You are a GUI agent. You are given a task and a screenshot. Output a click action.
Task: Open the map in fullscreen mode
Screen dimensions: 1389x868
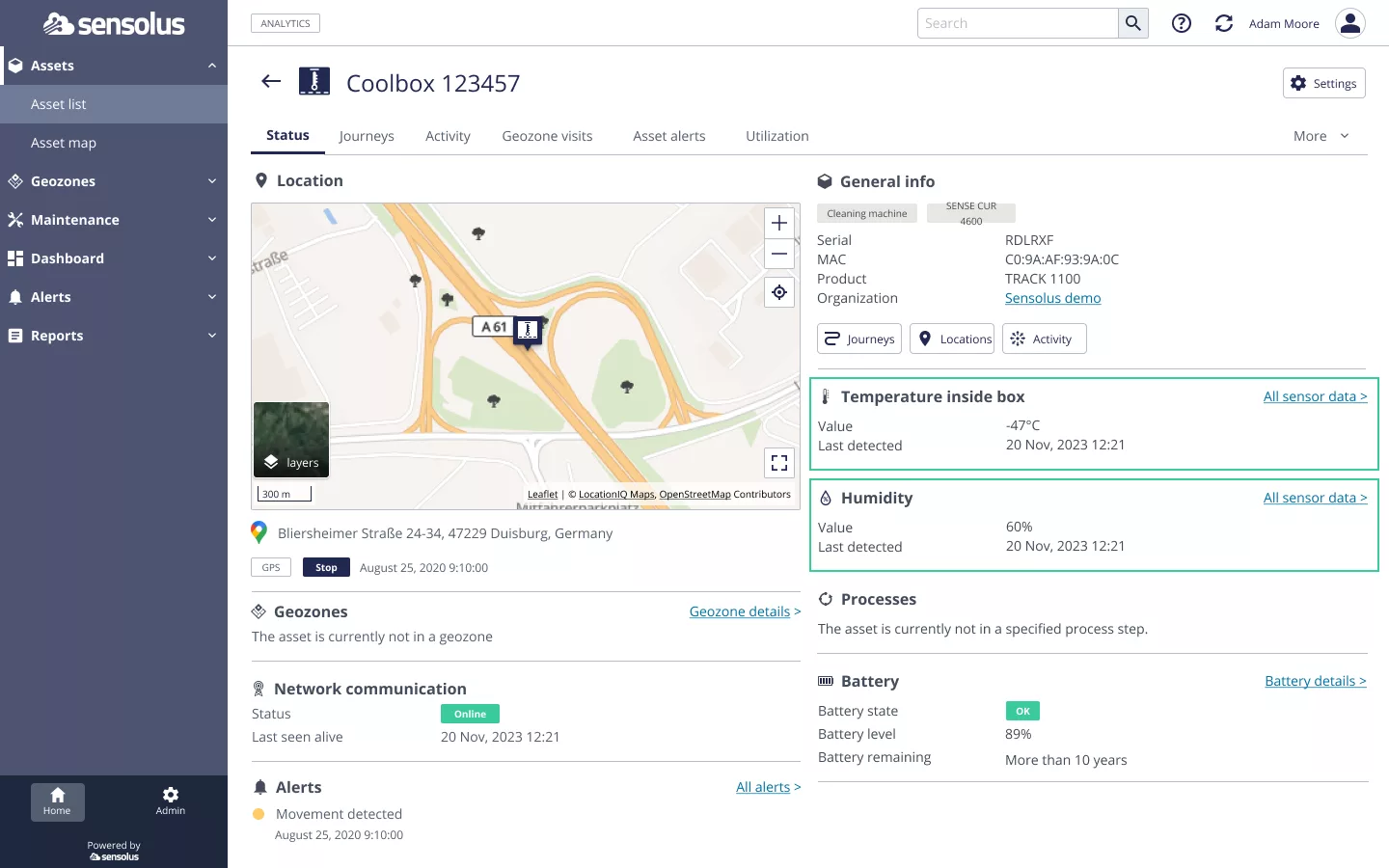pos(779,463)
